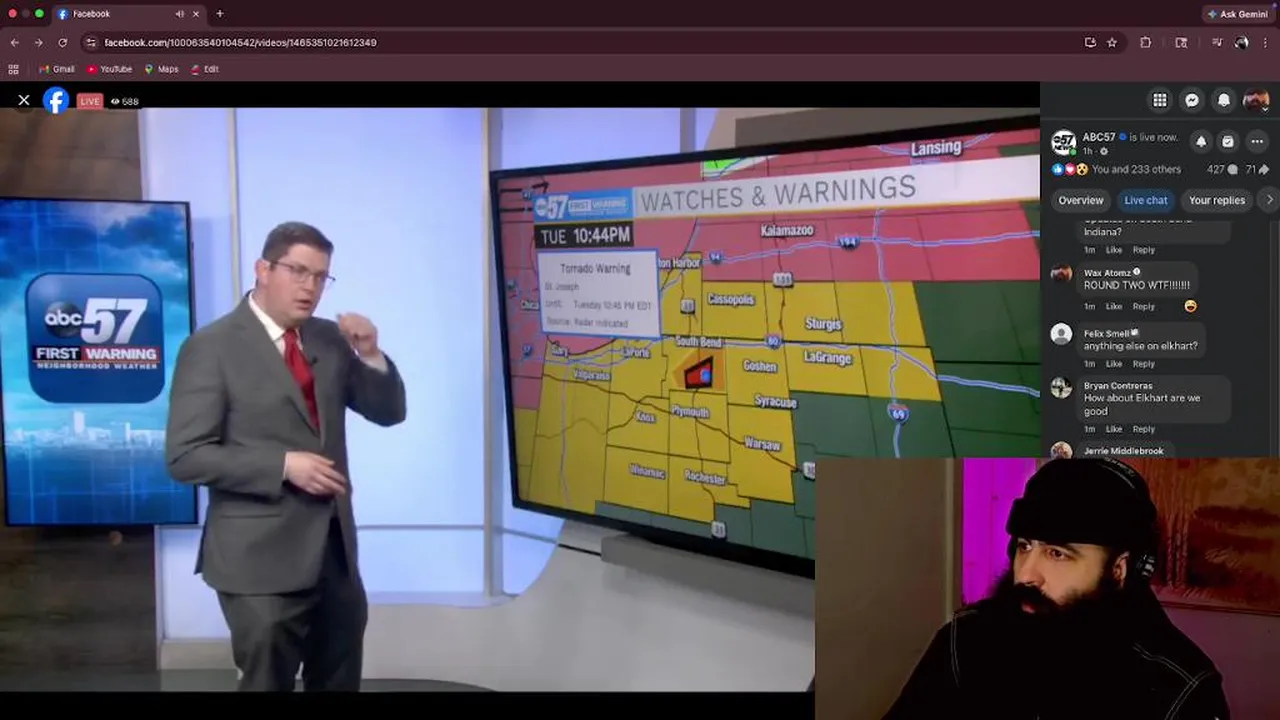View site information icon in address bar
The image size is (1280, 720).
91,43
